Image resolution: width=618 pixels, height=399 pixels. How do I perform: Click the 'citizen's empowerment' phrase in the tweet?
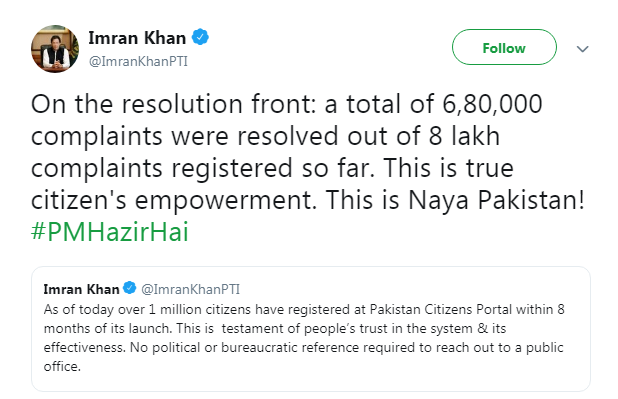point(174,200)
